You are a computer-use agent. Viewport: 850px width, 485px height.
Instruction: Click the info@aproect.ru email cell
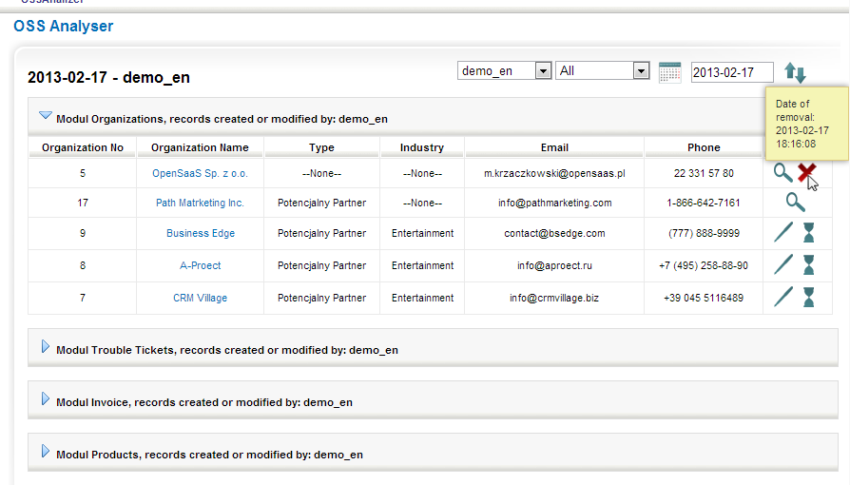click(x=554, y=266)
